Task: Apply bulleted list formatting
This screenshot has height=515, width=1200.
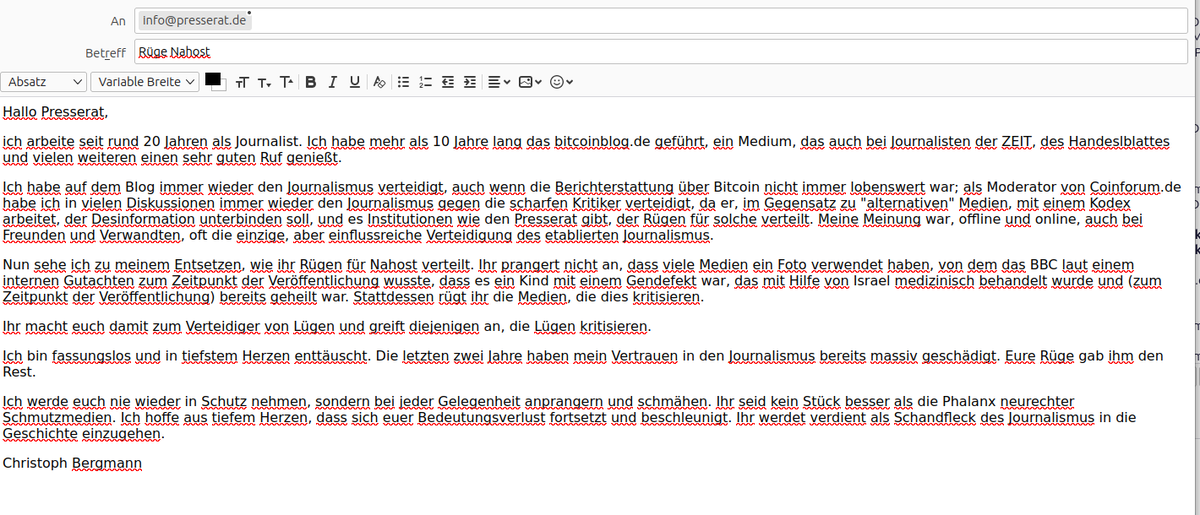Action: tap(403, 82)
